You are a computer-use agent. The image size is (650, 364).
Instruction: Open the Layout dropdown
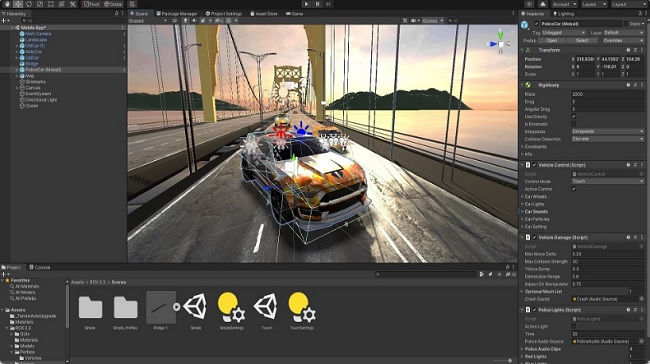click(629, 4)
